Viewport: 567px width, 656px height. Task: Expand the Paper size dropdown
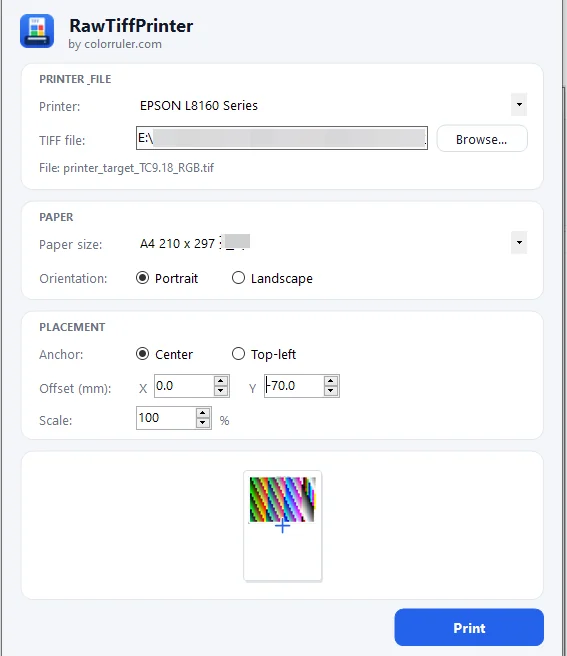(519, 243)
